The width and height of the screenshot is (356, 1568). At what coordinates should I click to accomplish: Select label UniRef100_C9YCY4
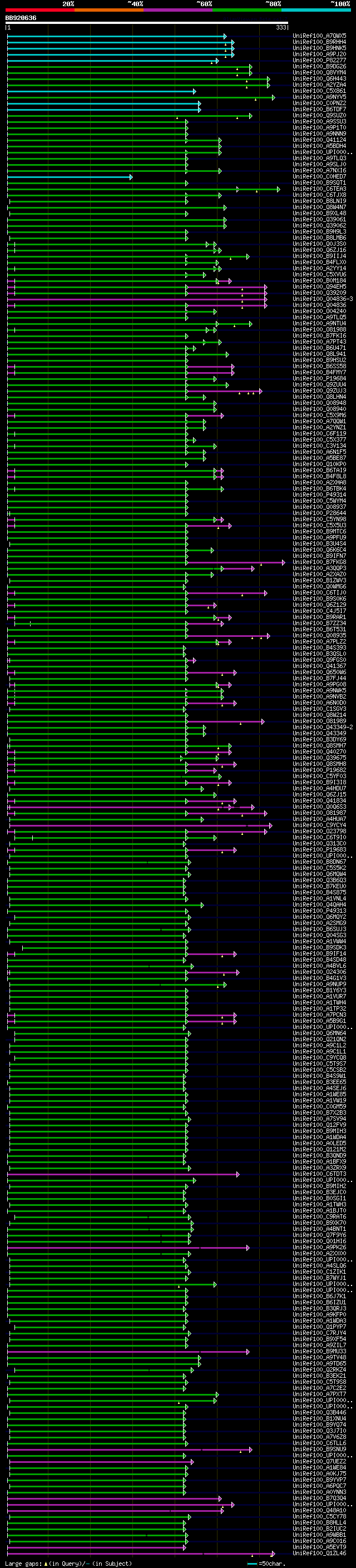[x=319, y=825]
